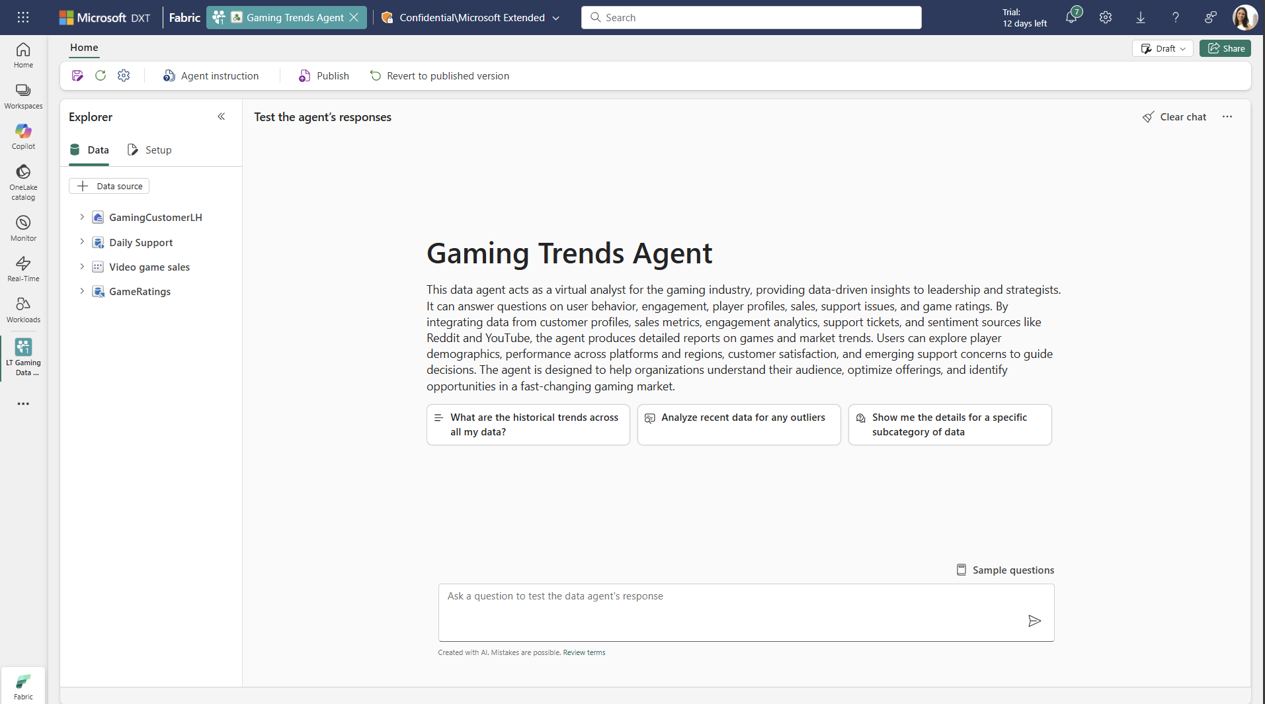Select GamingCustomerLH tree item
Image resolution: width=1265 pixels, height=704 pixels.
(x=155, y=217)
